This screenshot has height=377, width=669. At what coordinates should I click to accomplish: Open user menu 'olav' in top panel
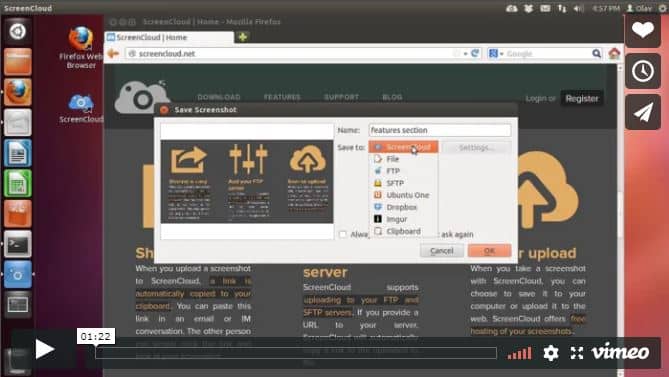click(x=639, y=8)
